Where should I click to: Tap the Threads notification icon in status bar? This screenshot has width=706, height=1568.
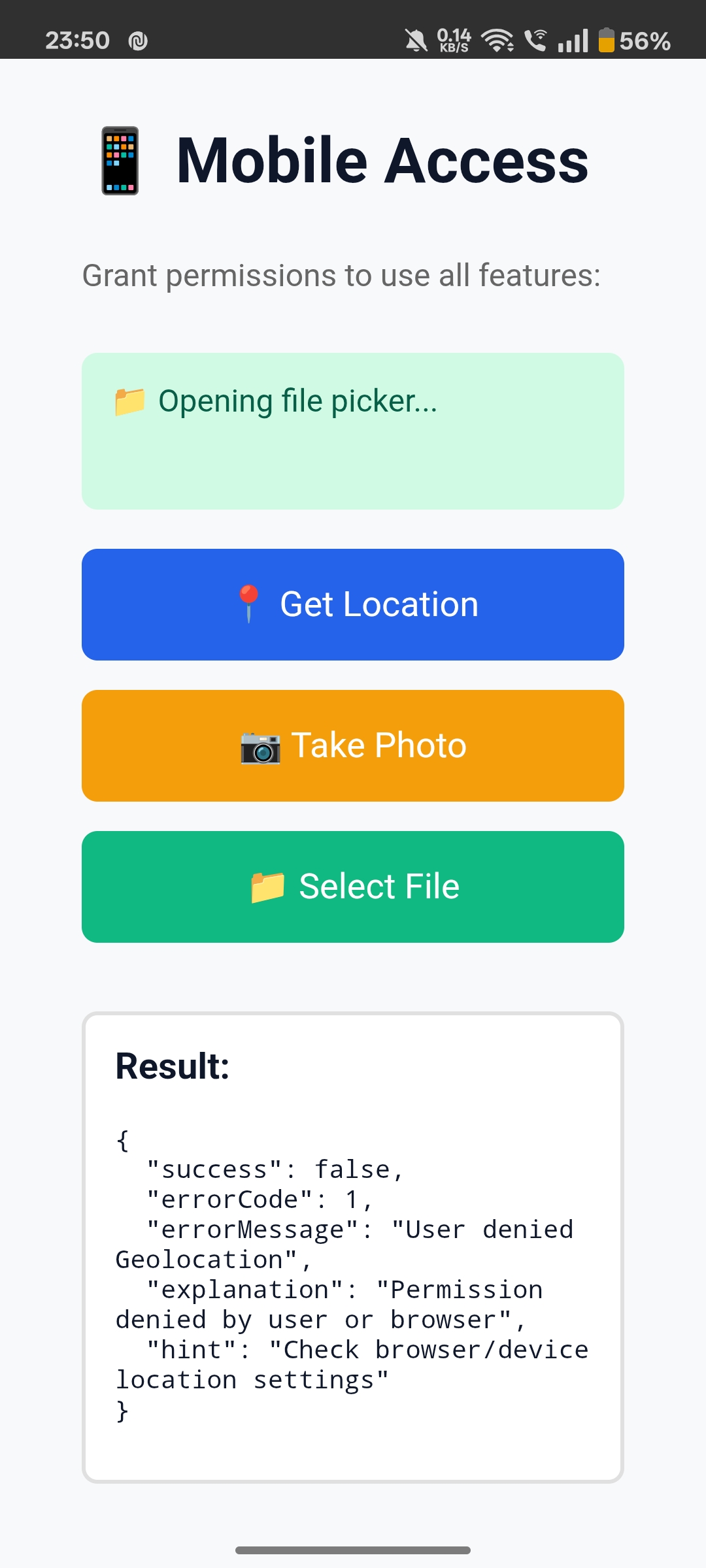tap(138, 42)
